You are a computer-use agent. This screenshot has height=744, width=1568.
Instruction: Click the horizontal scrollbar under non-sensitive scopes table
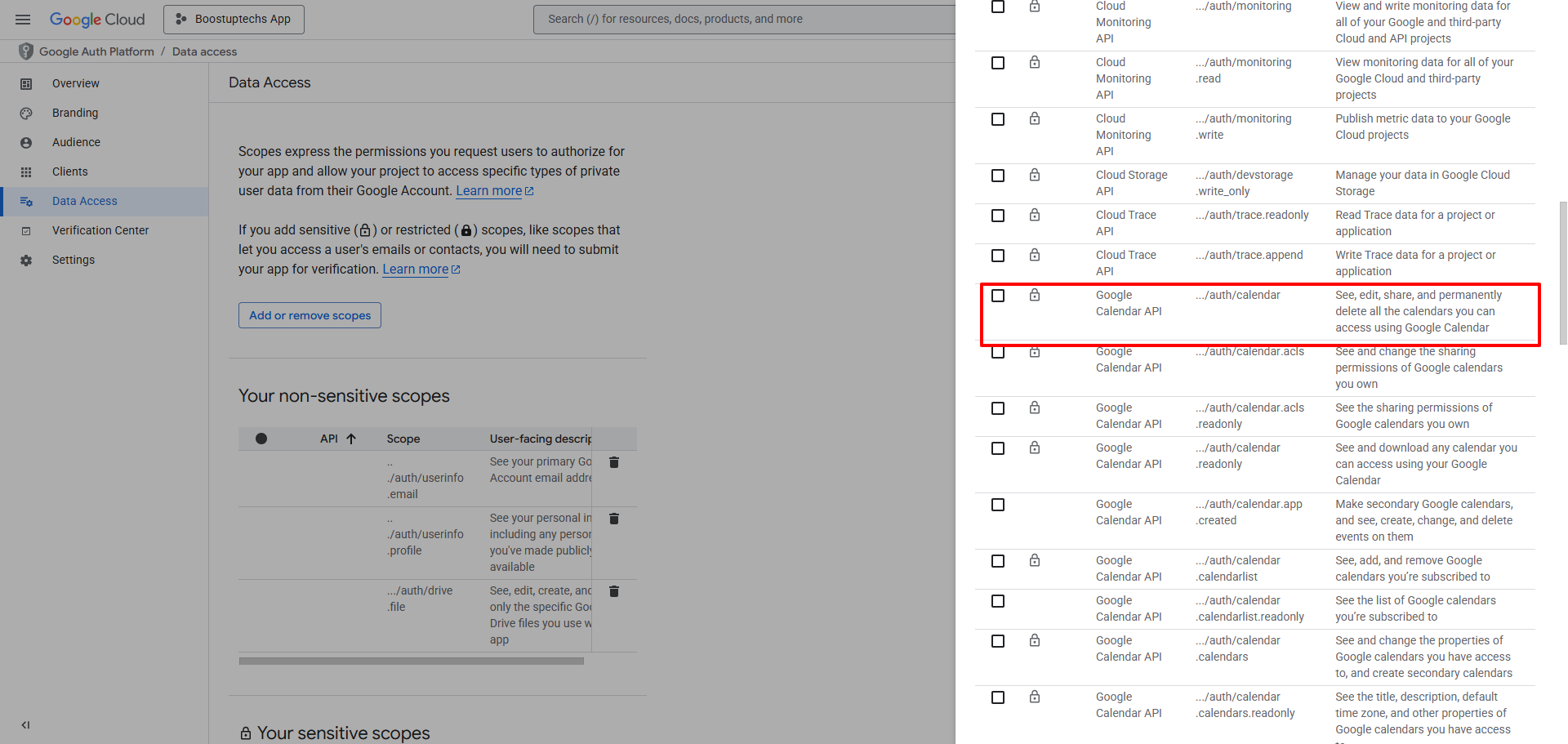click(411, 661)
